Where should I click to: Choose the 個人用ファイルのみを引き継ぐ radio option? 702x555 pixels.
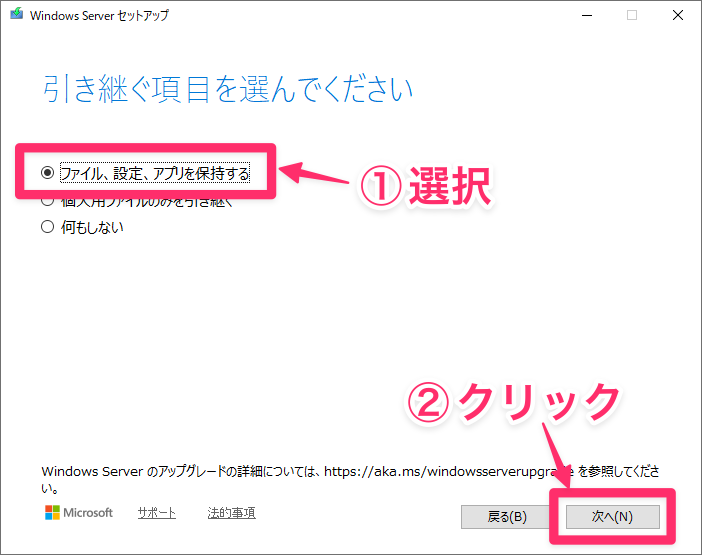click(47, 201)
